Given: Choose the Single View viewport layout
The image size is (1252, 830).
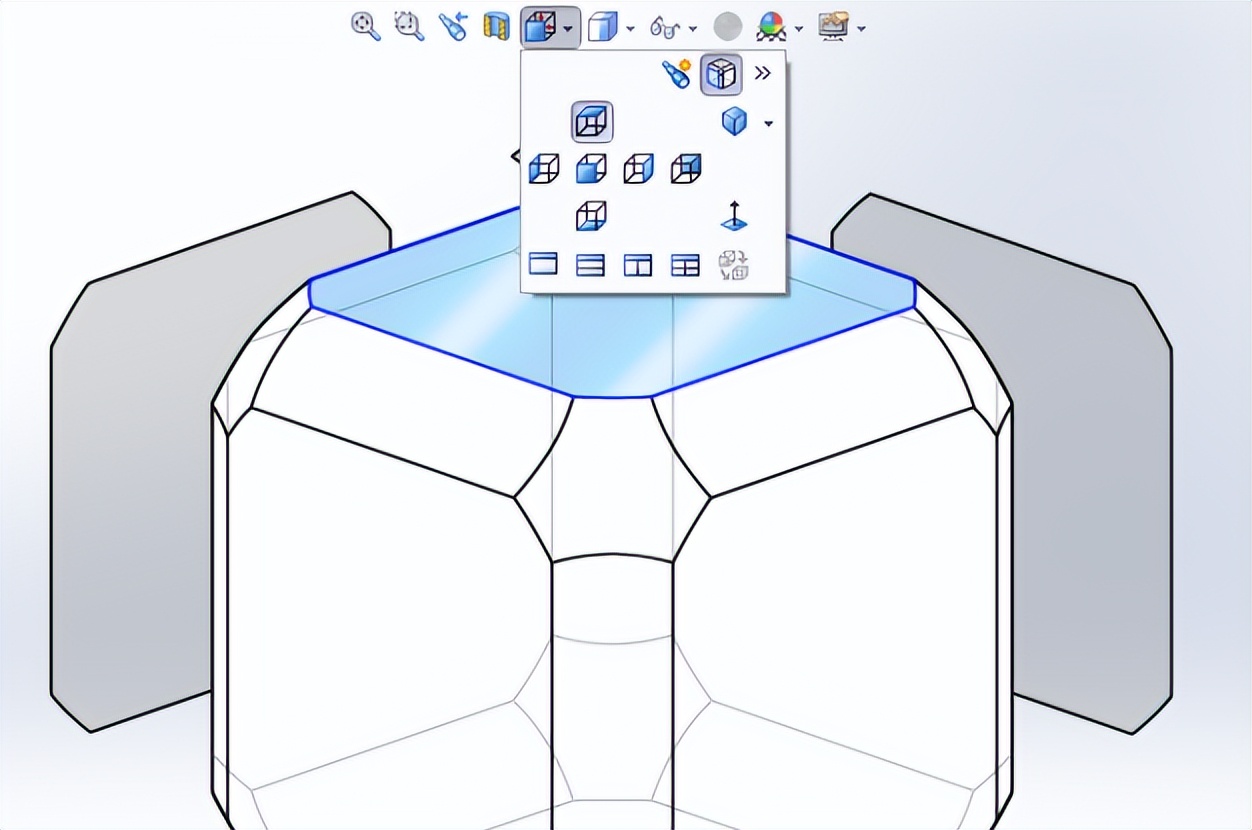Looking at the screenshot, I should pyautogui.click(x=541, y=263).
